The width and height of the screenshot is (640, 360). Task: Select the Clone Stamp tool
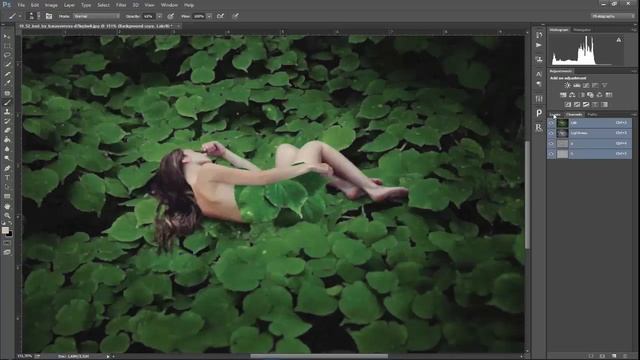(7, 112)
